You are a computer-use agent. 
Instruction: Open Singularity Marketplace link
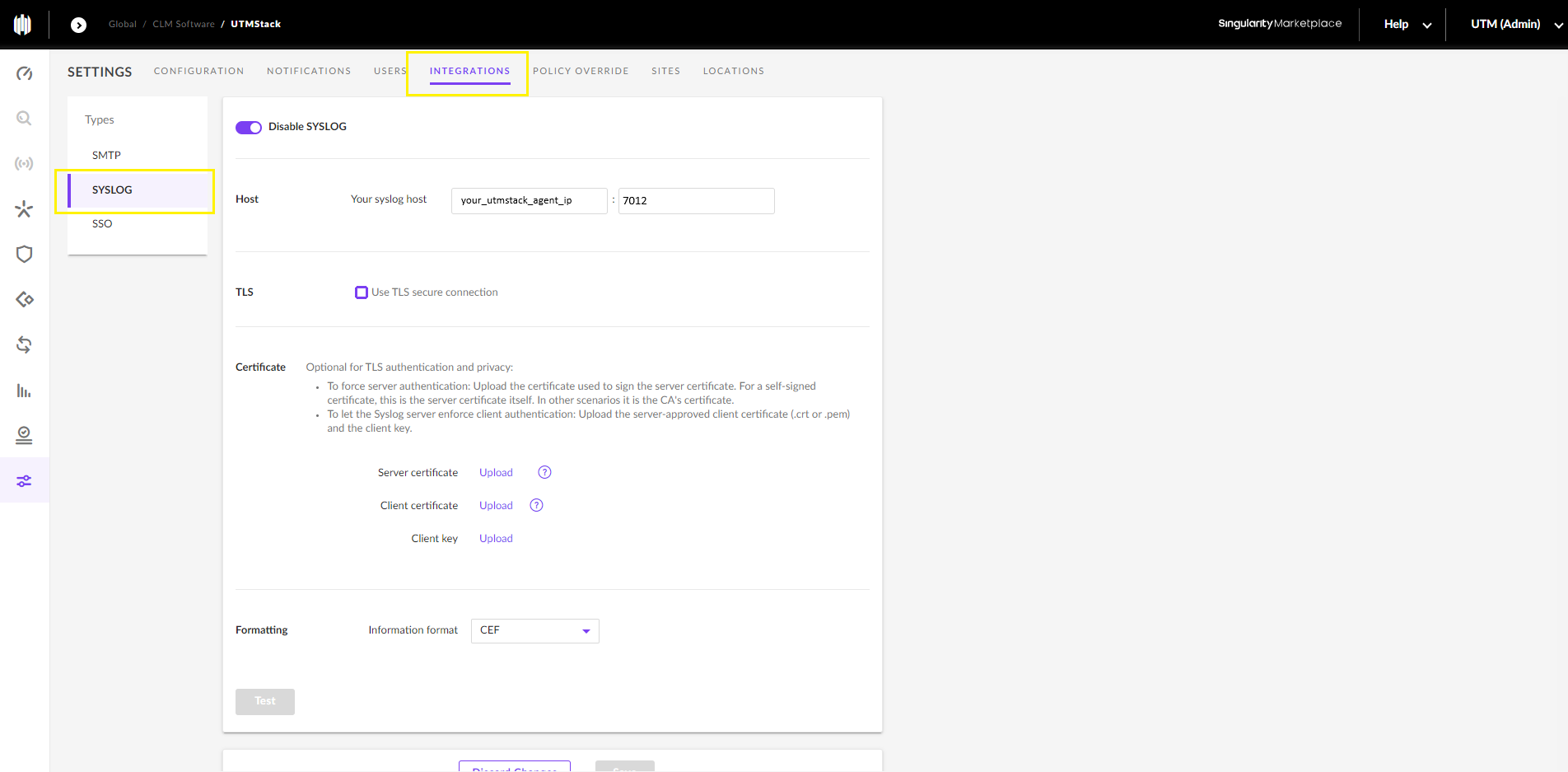(1280, 24)
